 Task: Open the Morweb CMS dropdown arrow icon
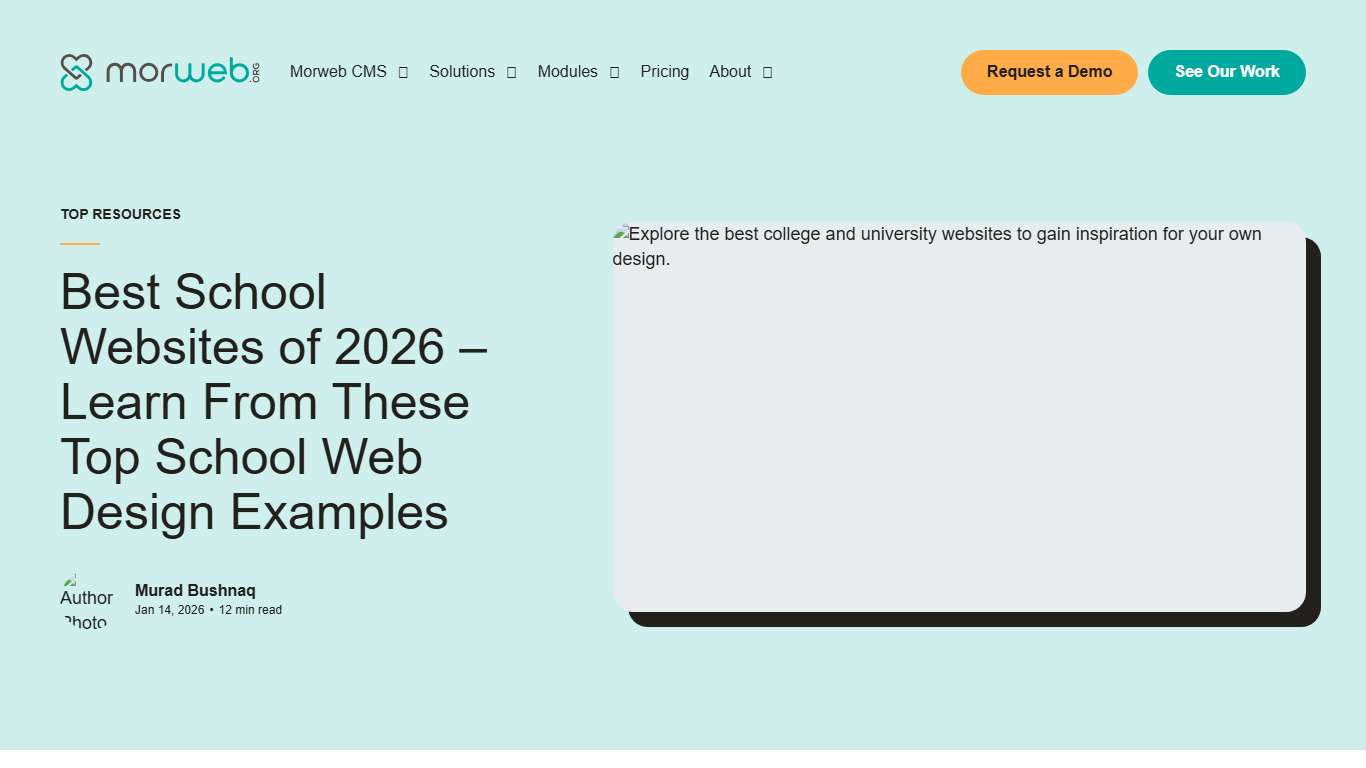pyautogui.click(x=403, y=72)
